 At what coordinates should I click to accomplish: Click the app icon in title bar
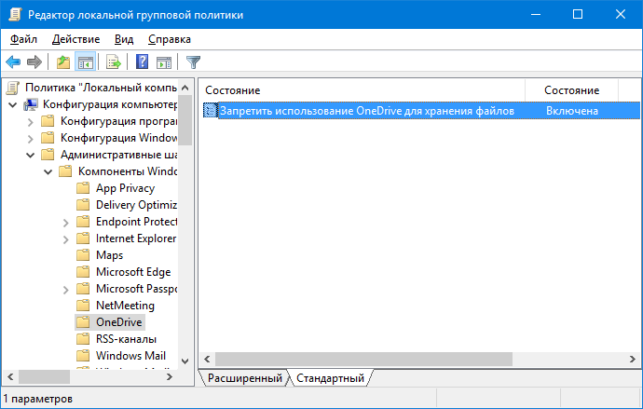click(15, 14)
